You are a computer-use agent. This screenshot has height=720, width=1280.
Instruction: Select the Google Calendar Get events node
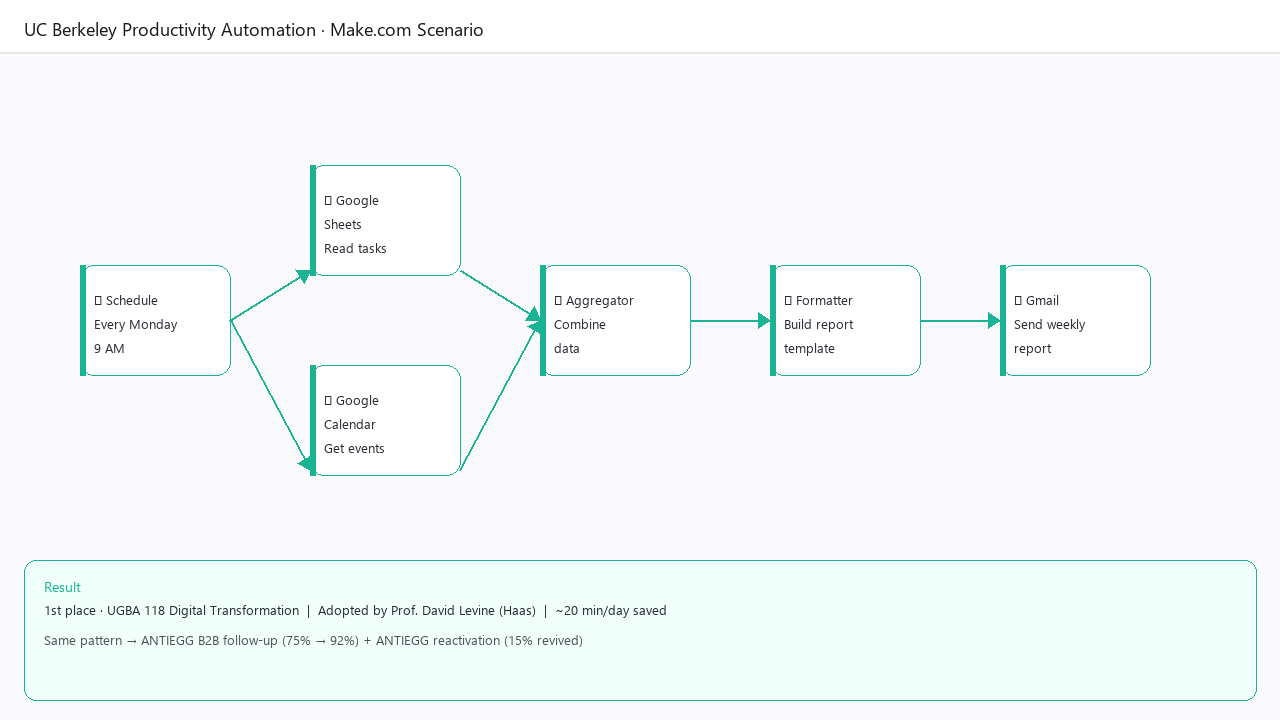coord(386,420)
